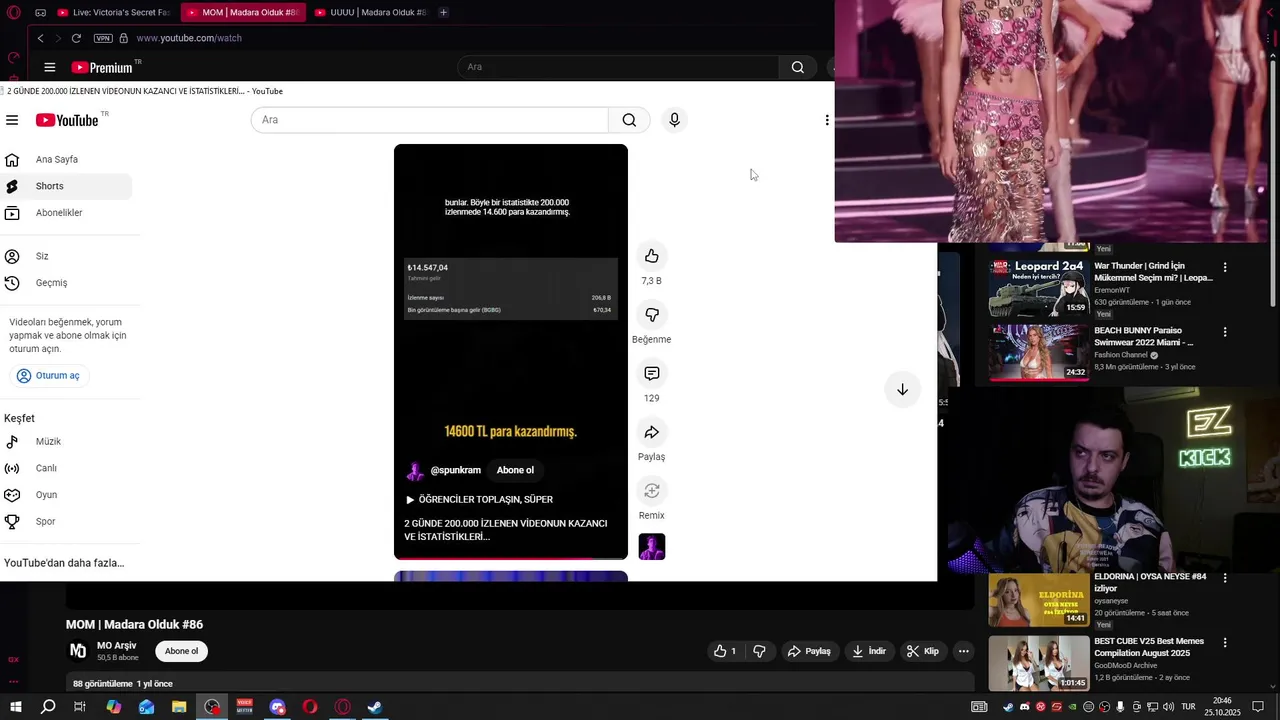Click the Paylaş share arrow beside the Short
This screenshot has width=1280, height=720.
651,432
